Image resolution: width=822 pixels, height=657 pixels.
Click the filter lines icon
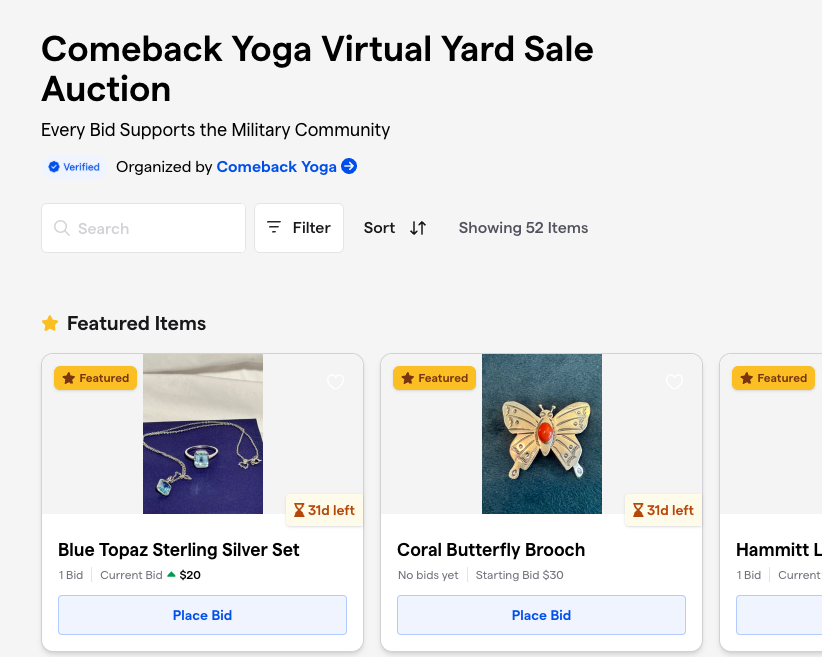click(x=274, y=227)
